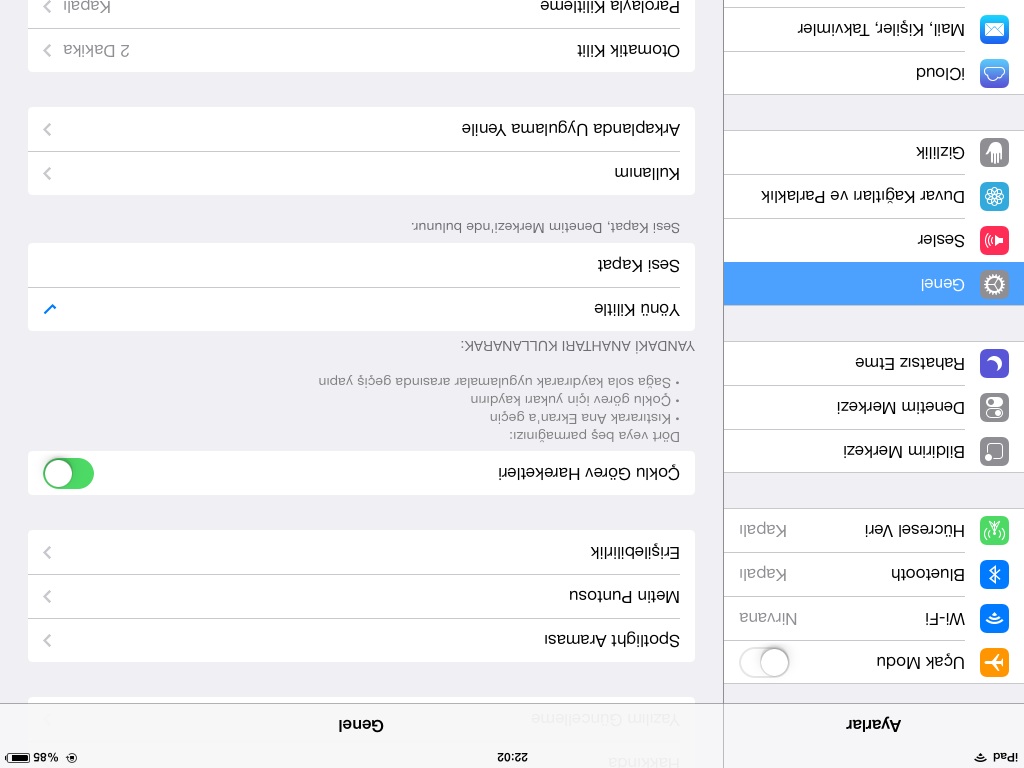Tap the purple moon icon for Rahatsız Etme
This screenshot has height=768, width=1024.
point(994,364)
